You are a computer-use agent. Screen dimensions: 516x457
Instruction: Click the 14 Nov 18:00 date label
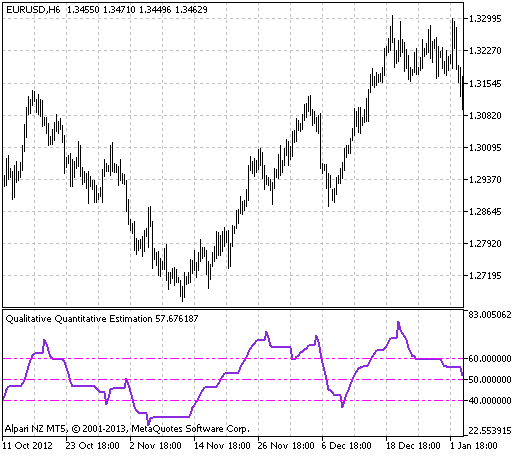point(222,446)
